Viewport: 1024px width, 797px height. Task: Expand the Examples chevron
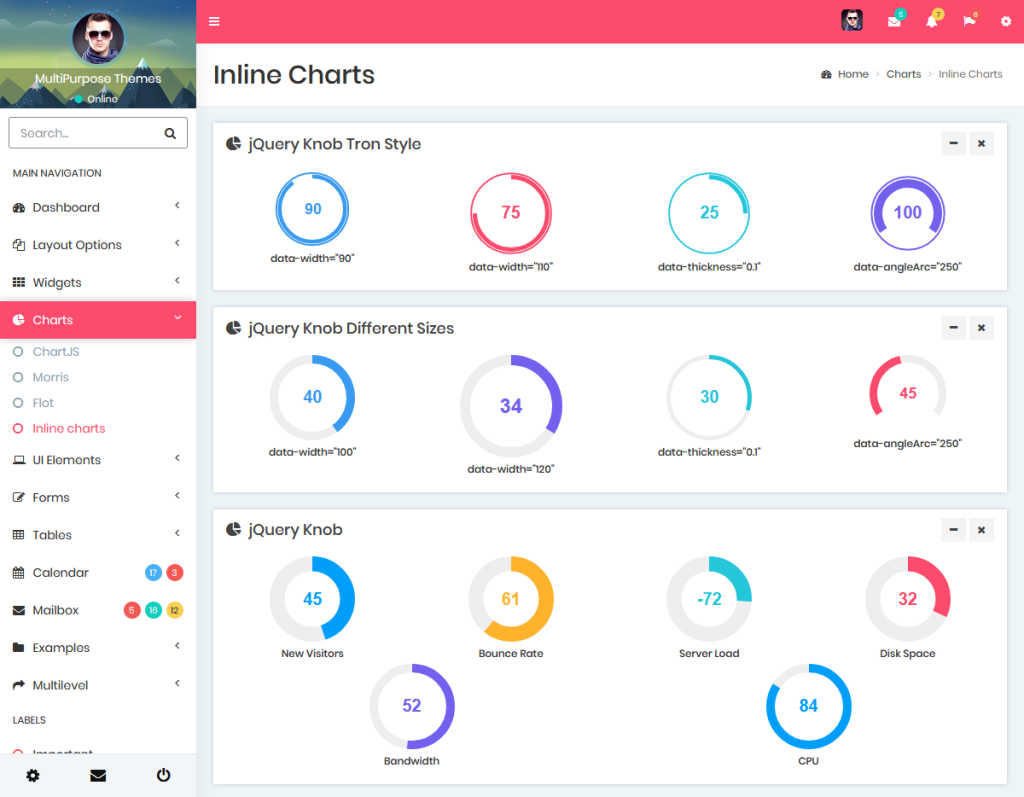[177, 646]
